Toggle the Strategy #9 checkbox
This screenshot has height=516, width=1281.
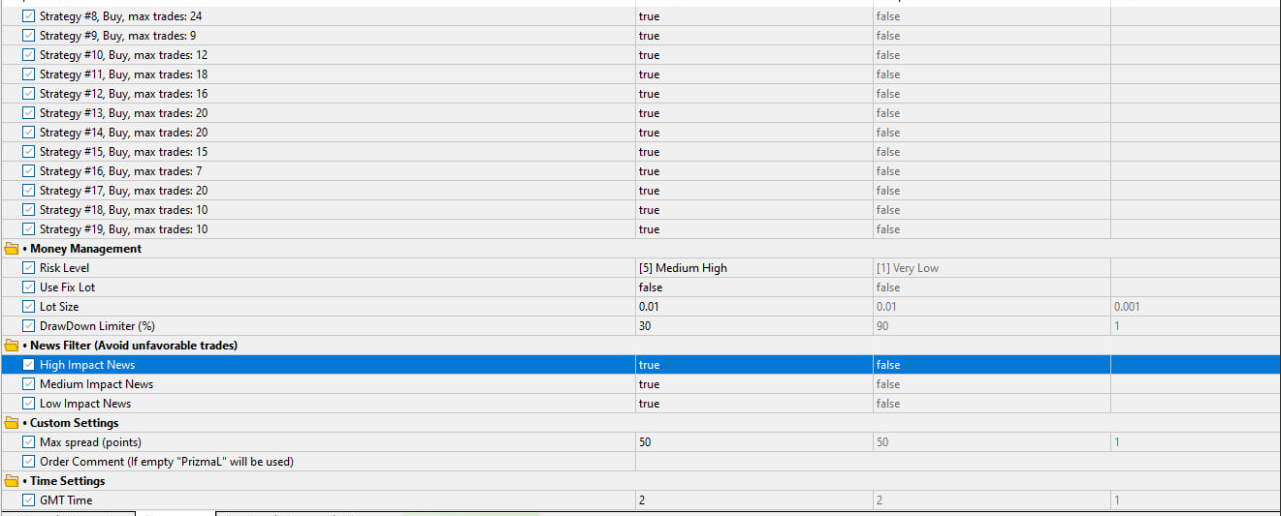tap(28, 36)
